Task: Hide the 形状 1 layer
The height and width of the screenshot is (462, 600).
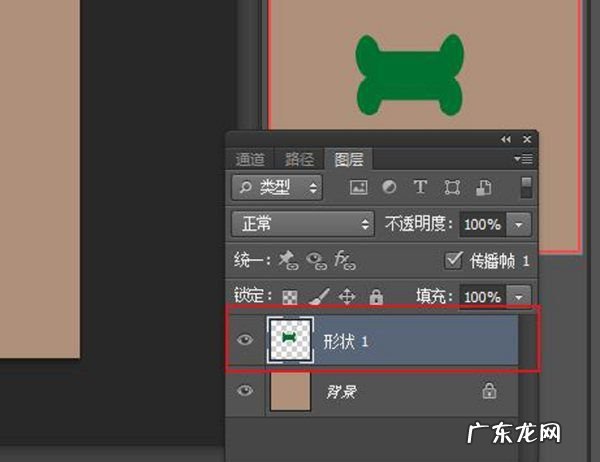Action: coord(246,341)
